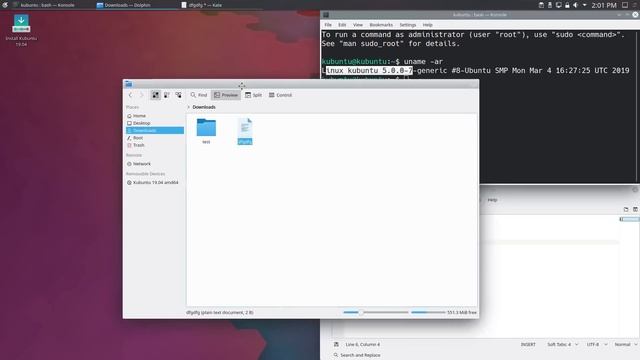Screen dimensions: 640x360
Task: Open Home in Places panel
Action: pos(155,116)
